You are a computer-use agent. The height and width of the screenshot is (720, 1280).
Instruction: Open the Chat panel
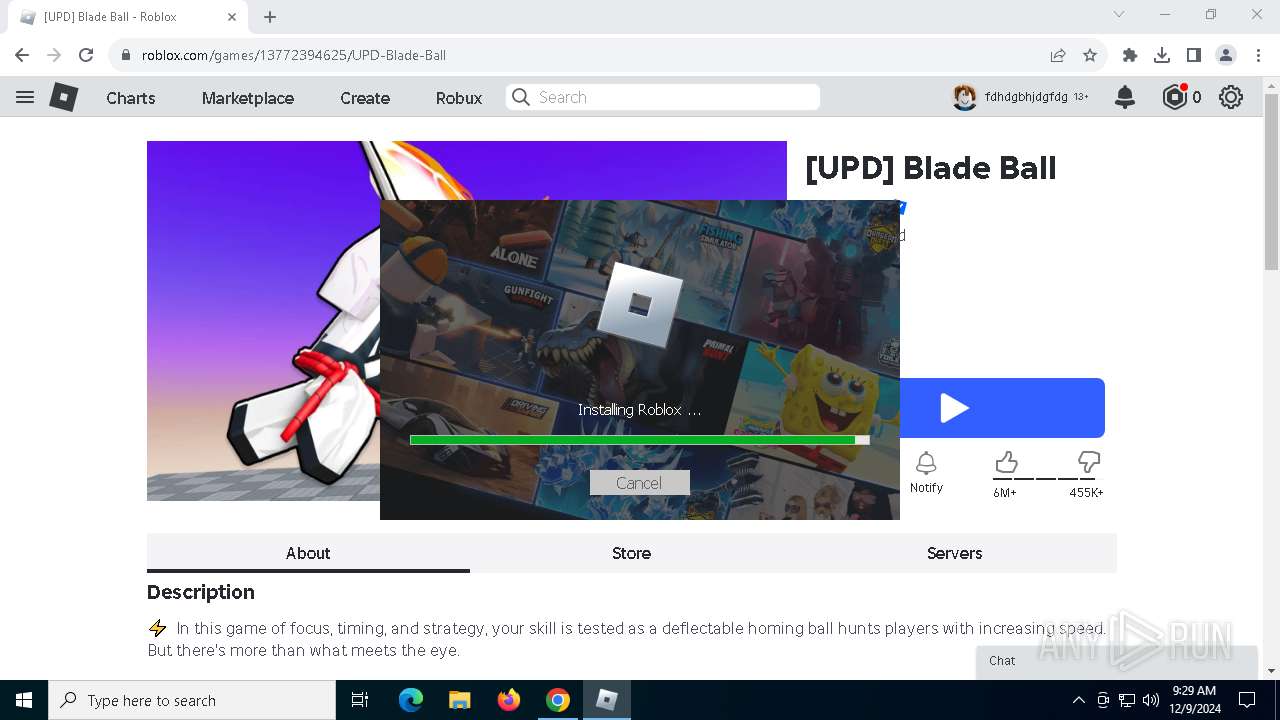pos(1116,661)
